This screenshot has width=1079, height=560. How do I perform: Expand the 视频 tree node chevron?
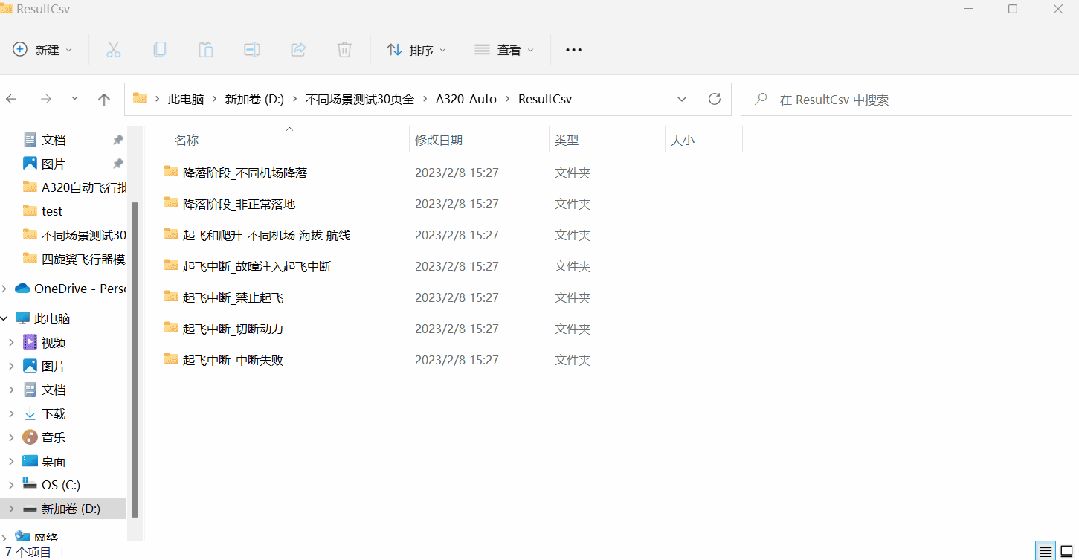[x=11, y=342]
